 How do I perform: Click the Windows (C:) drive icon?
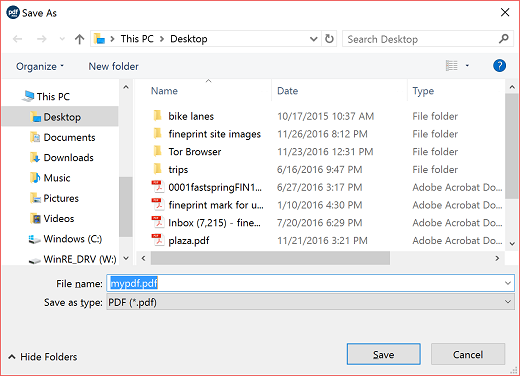coord(34,239)
